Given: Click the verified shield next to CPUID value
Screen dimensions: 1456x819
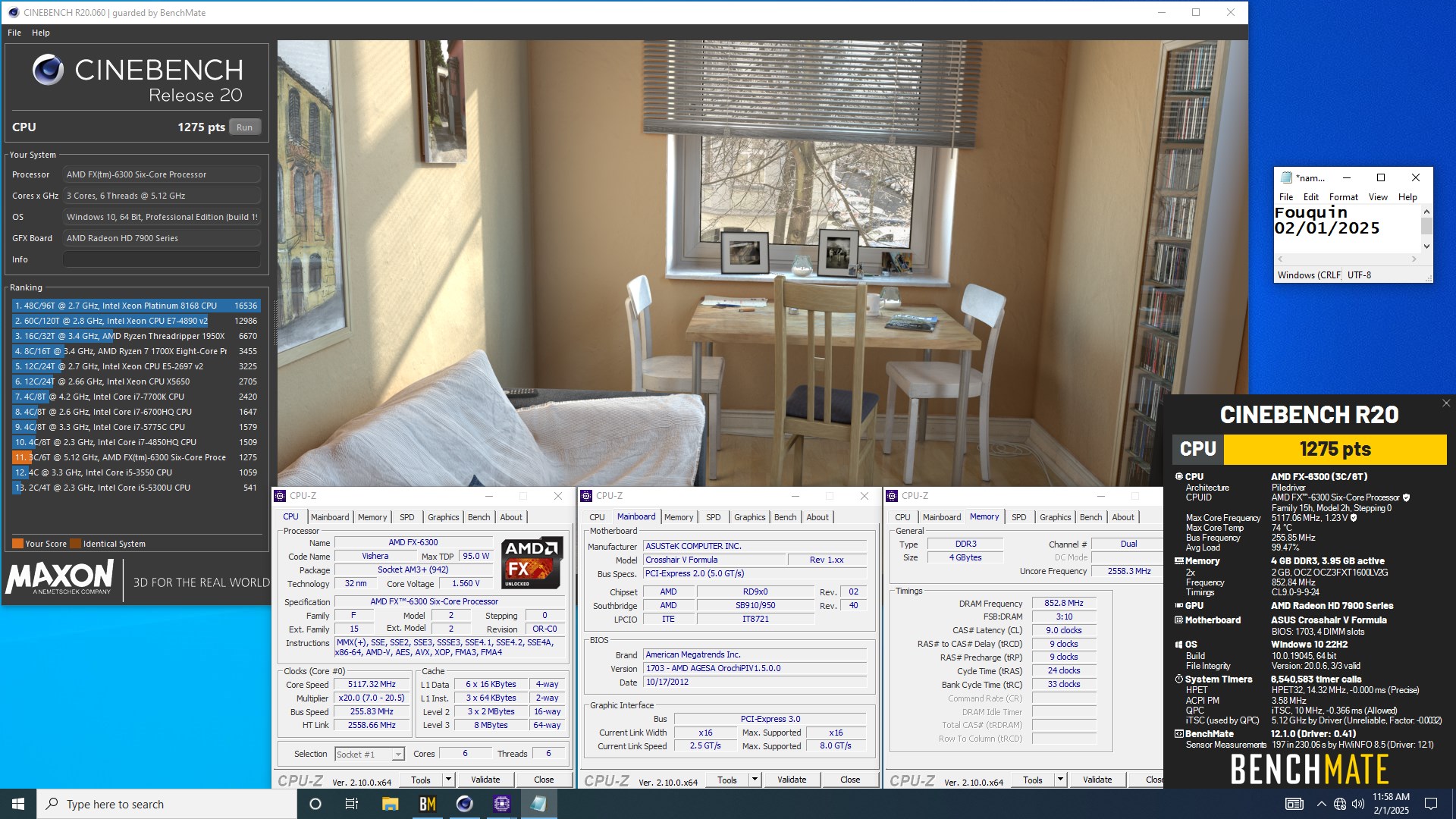Looking at the screenshot, I should tap(1406, 498).
